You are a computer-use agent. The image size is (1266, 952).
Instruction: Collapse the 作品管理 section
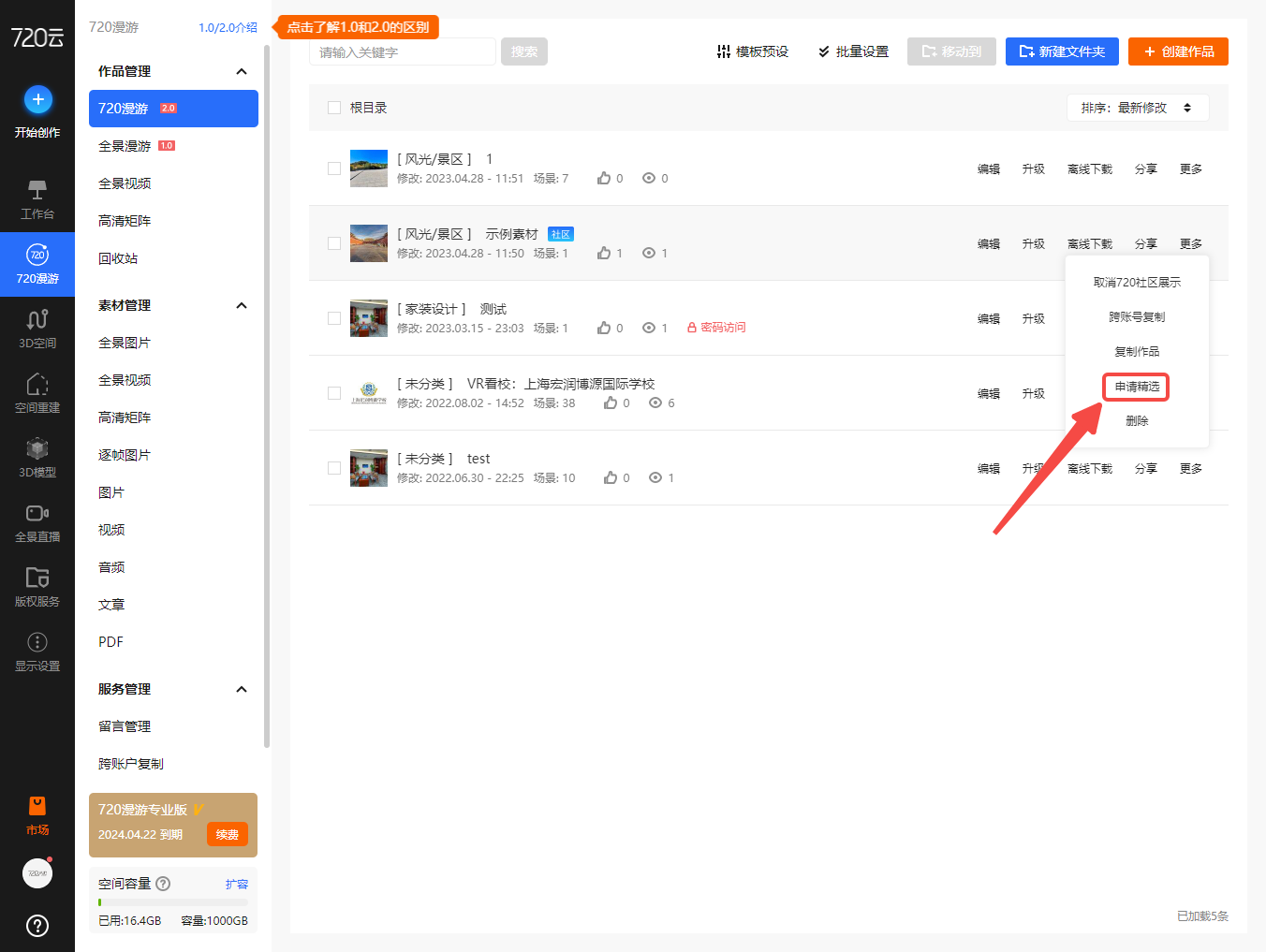tap(242, 71)
